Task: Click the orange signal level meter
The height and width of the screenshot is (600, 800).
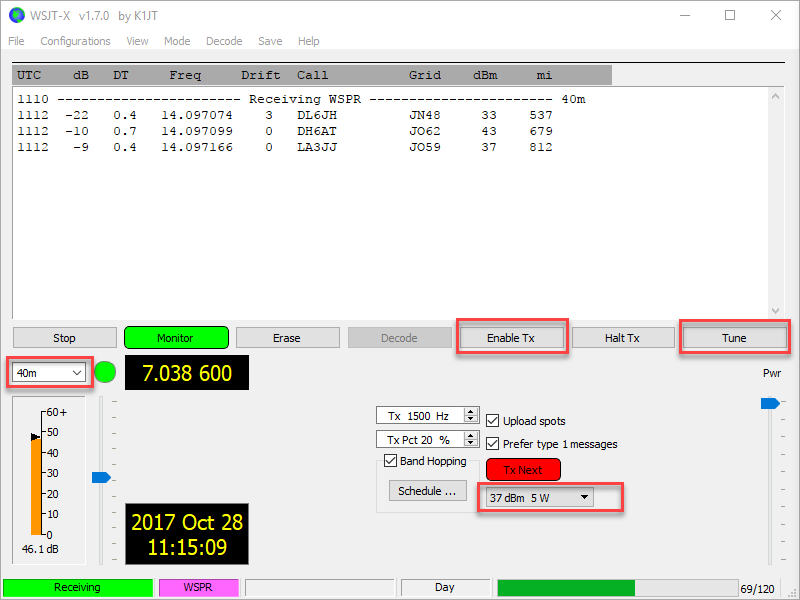Action: tap(36, 486)
